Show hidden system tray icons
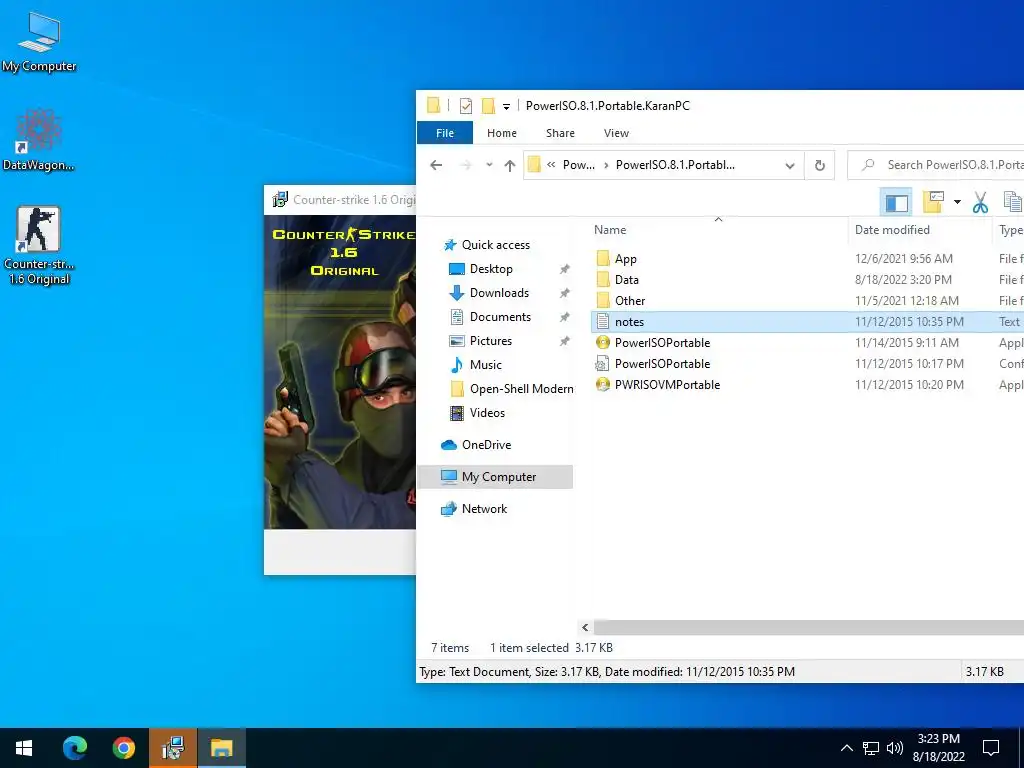The width and height of the screenshot is (1024, 768). coord(846,748)
